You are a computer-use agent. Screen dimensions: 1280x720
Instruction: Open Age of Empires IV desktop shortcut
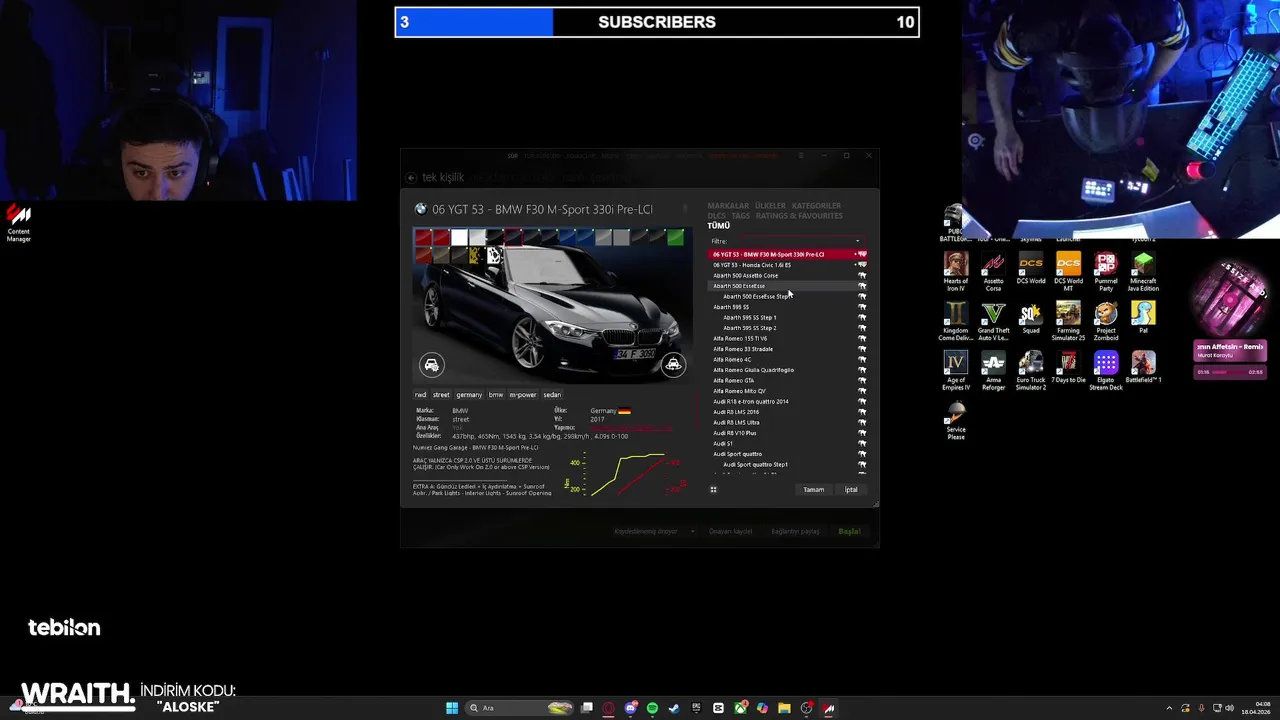click(956, 371)
